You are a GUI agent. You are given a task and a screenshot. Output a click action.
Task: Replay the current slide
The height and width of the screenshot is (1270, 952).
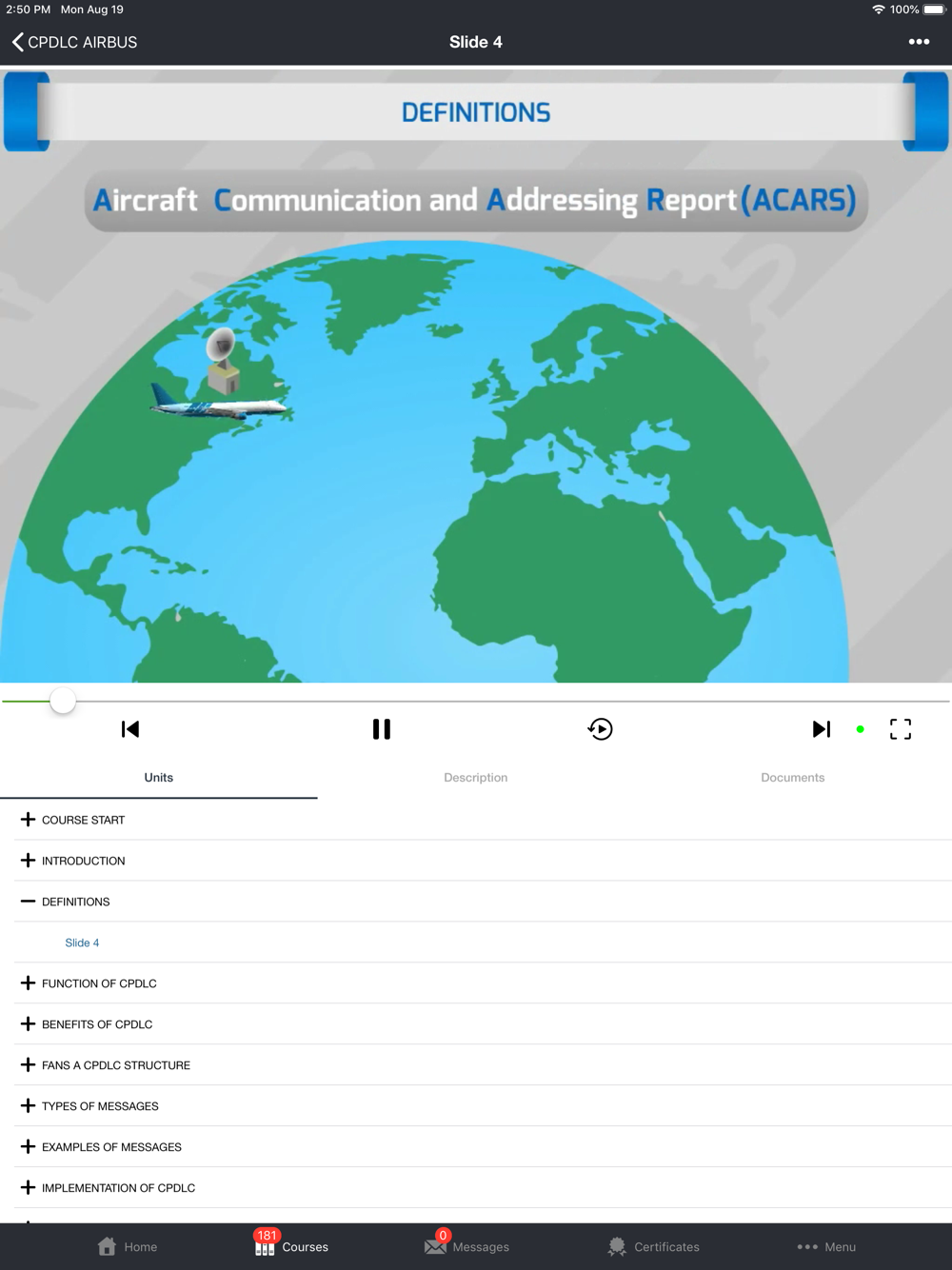[x=600, y=729]
